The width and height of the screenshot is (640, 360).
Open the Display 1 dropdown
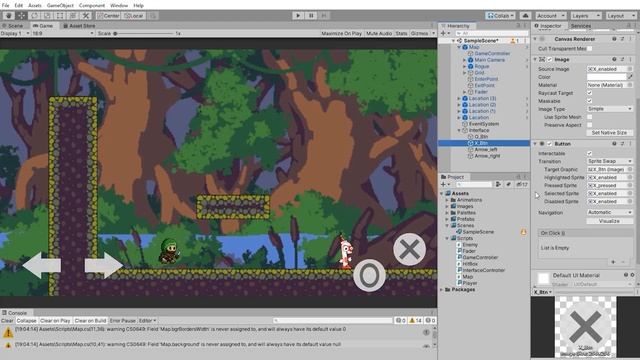[x=15, y=33]
